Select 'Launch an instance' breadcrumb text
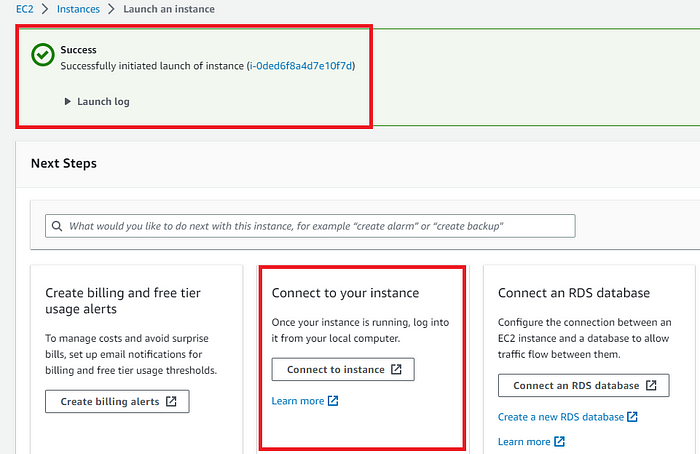Image resolution: width=700 pixels, height=454 pixels. pos(169,9)
